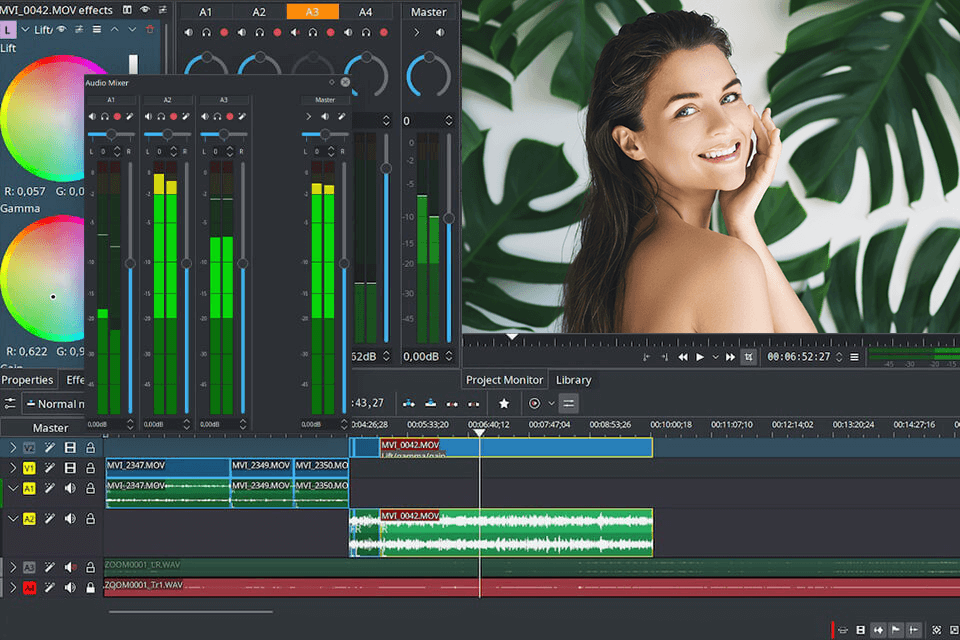Expand Master section arrow in Audio Mixer

tap(309, 116)
